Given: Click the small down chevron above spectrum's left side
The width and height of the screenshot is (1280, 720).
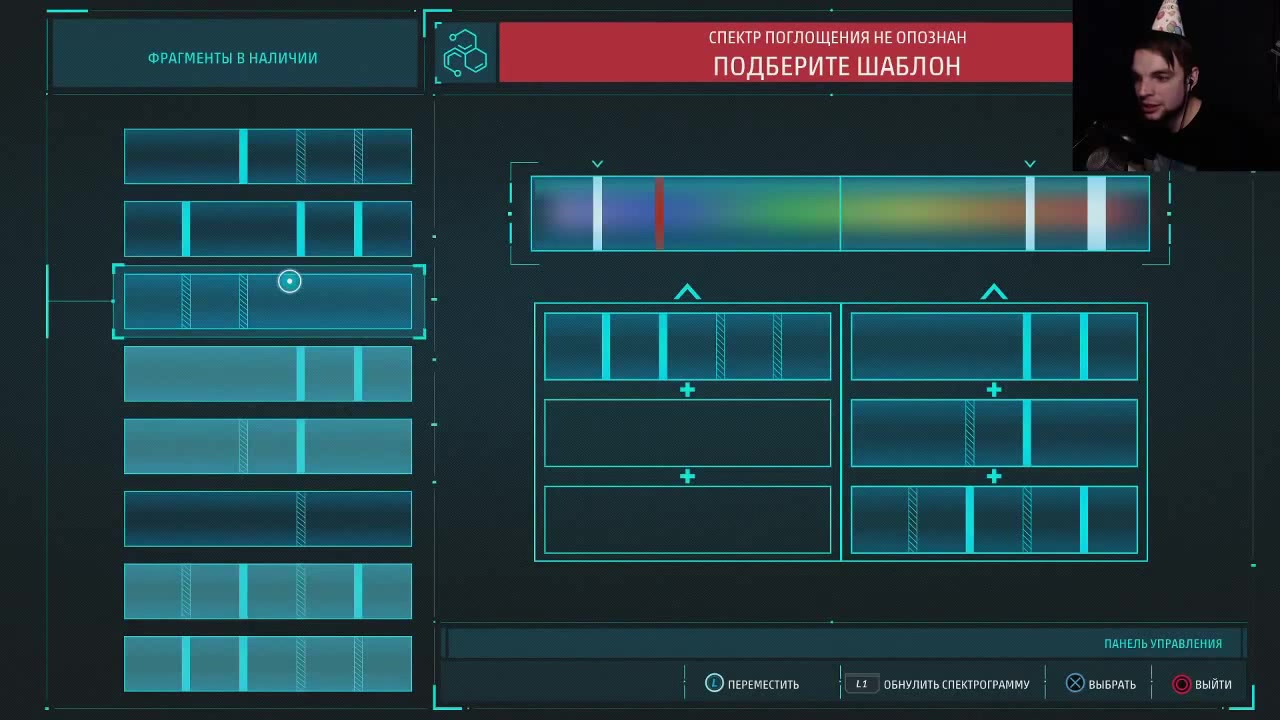Looking at the screenshot, I should coord(597,164).
